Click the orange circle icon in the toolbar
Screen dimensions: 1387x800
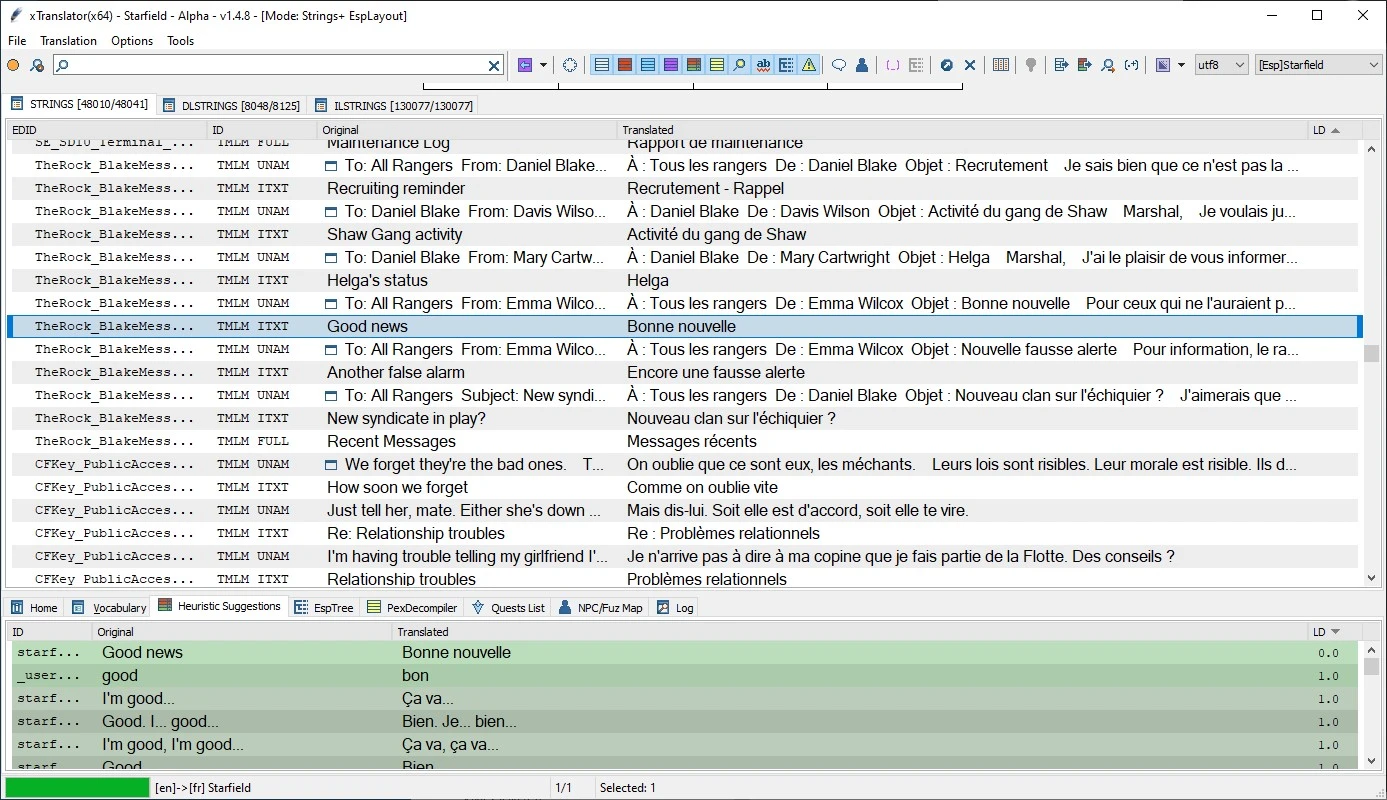tap(13, 65)
